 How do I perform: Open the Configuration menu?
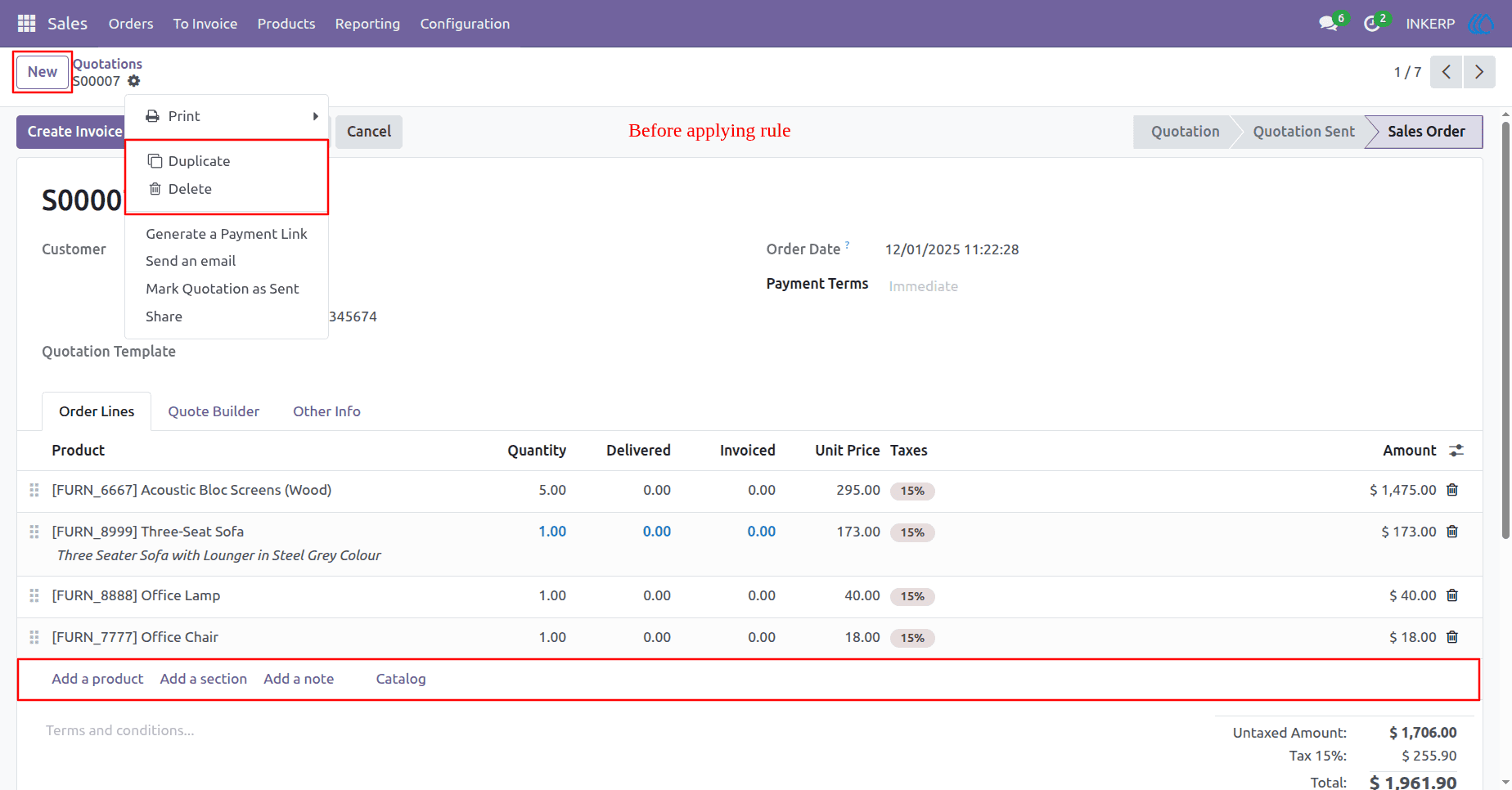coord(465,24)
